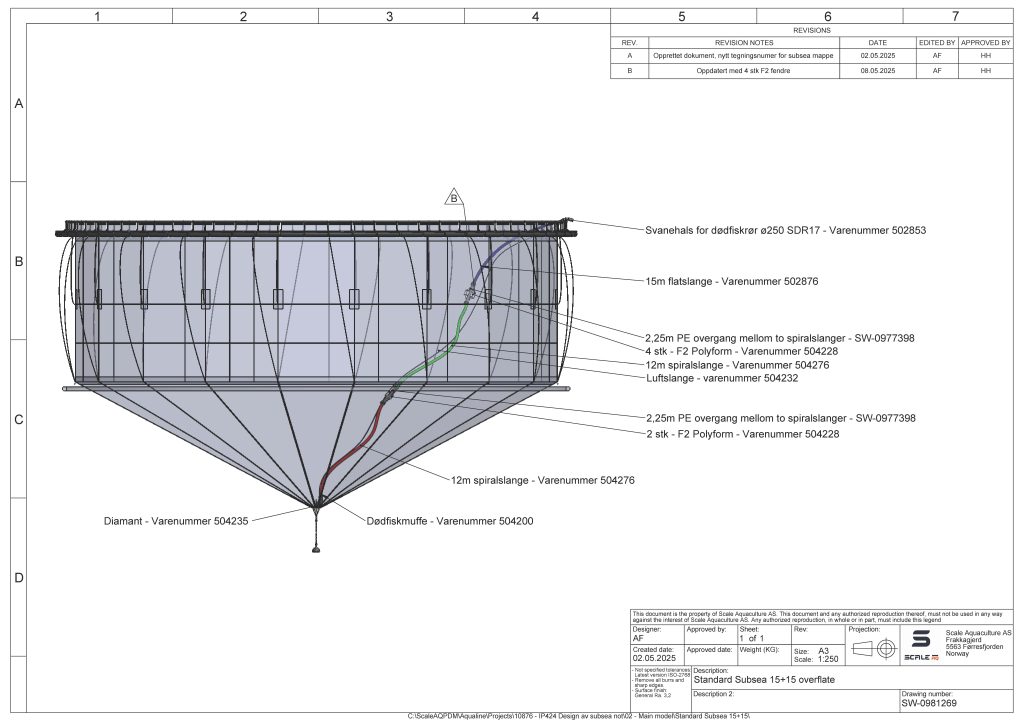This screenshot has width=1024, height=720.
Task: Click the revision triangle marker B
Action: pos(453,197)
